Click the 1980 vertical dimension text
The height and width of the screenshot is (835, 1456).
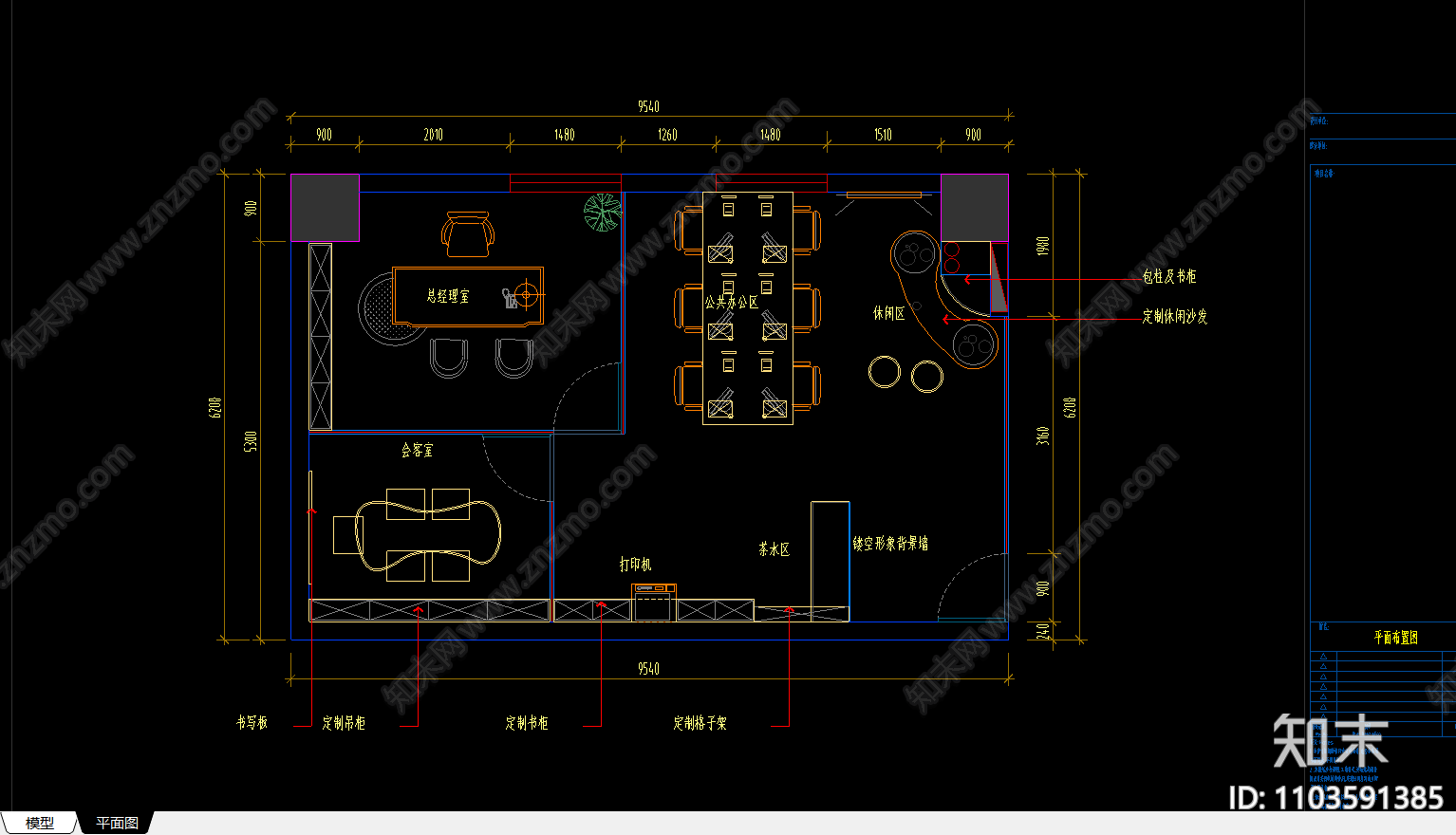pos(1043,246)
